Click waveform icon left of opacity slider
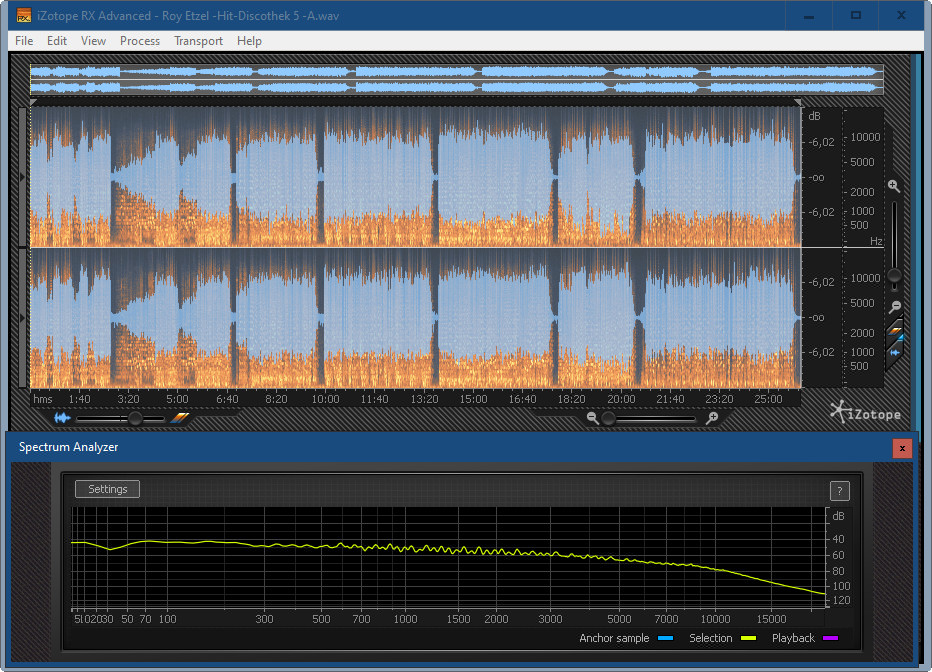 pyautogui.click(x=63, y=418)
